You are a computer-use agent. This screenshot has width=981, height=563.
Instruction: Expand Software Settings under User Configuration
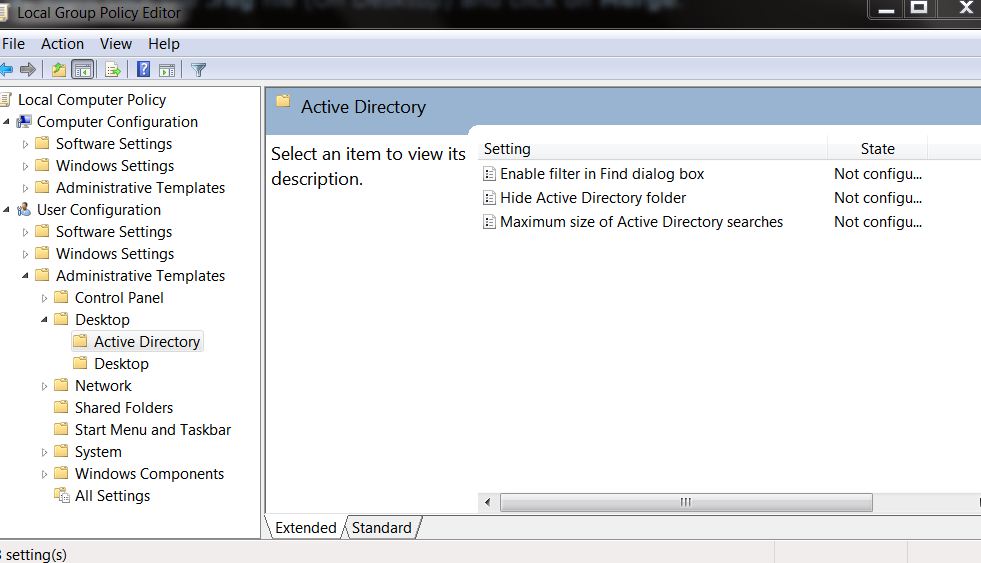[x=25, y=233]
